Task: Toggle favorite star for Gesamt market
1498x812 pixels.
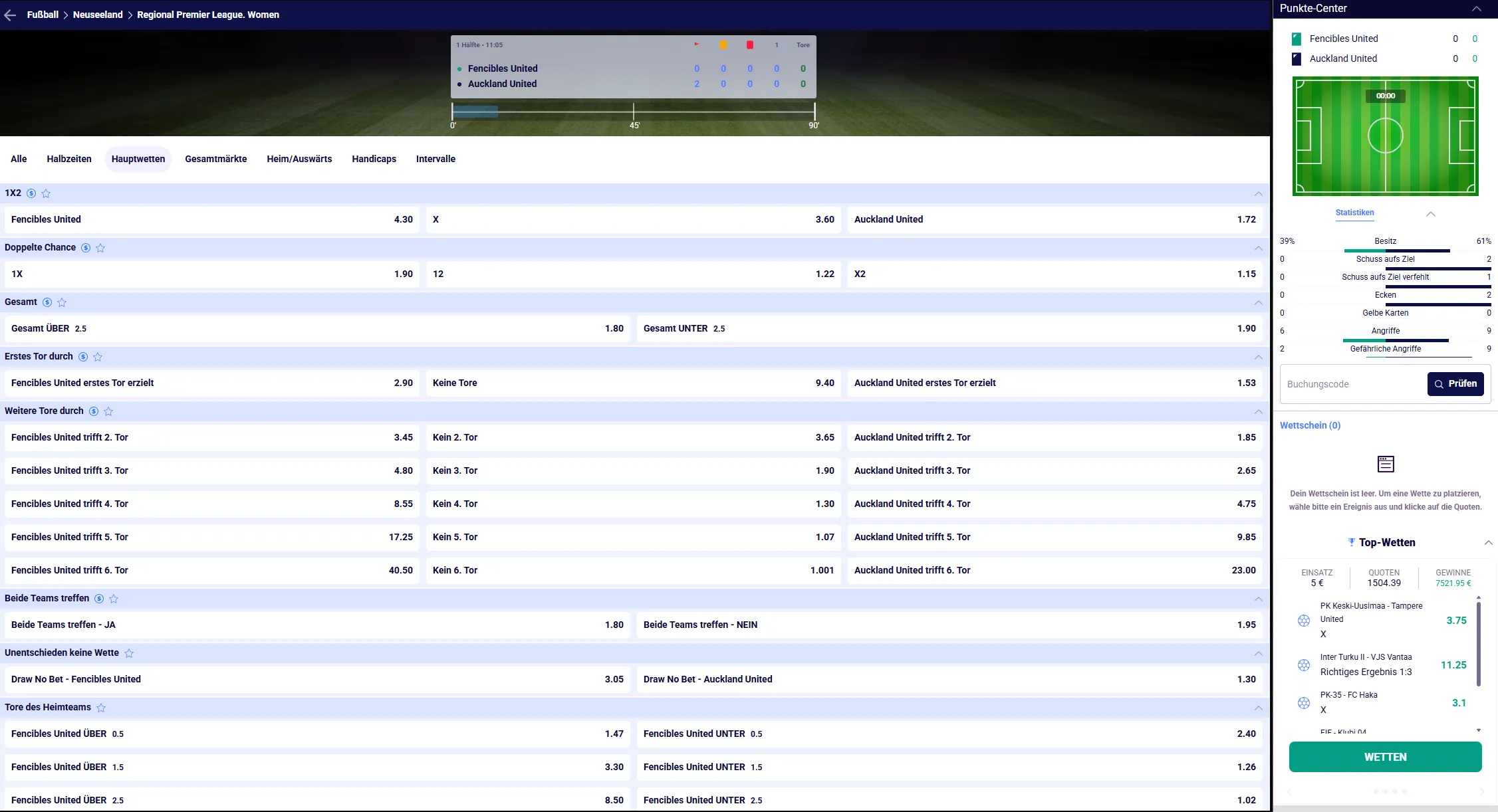Action: tap(62, 302)
